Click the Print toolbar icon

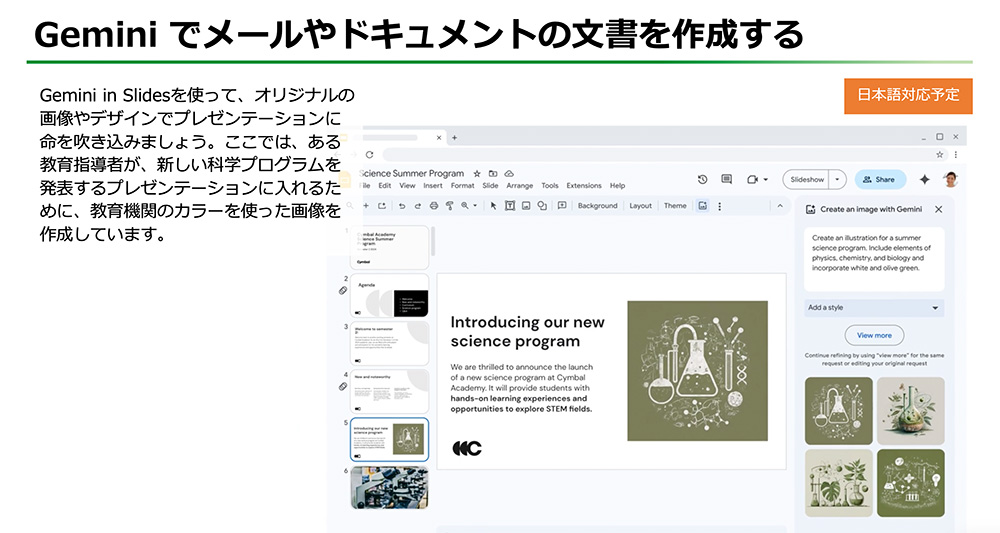point(434,206)
